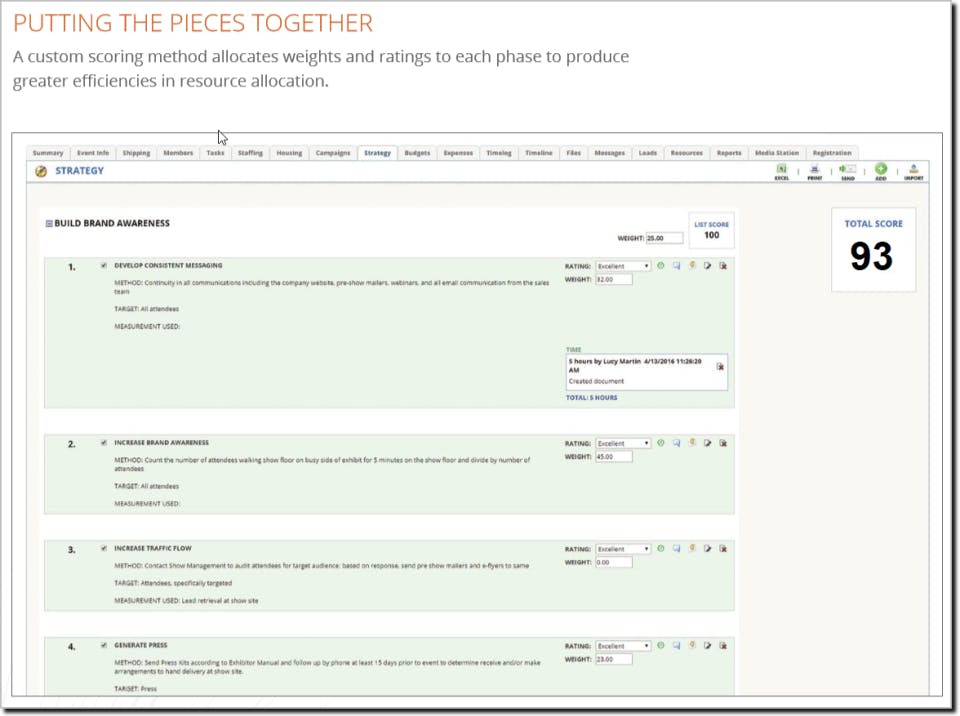
Task: Click the Print icon in toolbar
Action: click(815, 171)
